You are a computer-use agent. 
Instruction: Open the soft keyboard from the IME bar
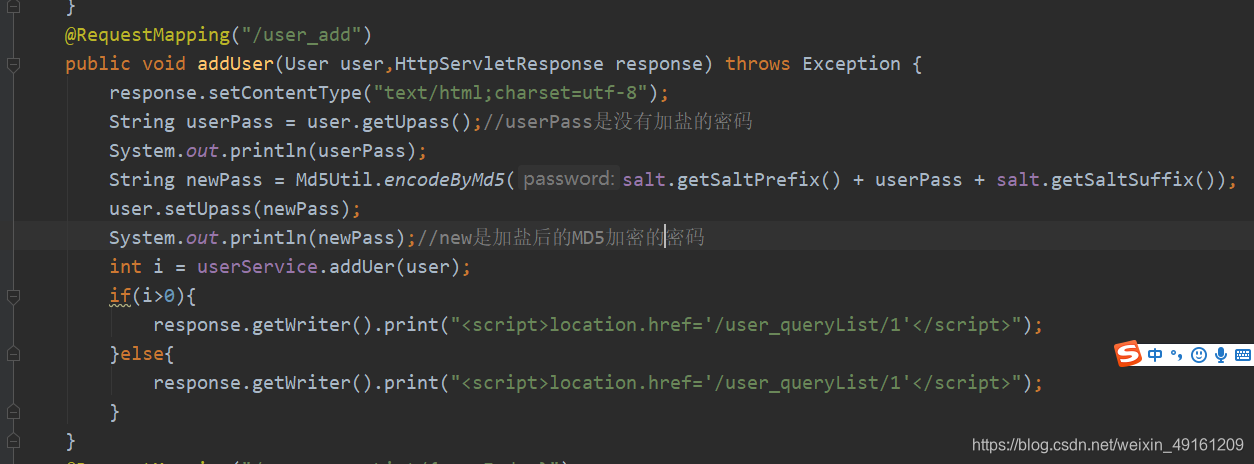(x=1243, y=355)
